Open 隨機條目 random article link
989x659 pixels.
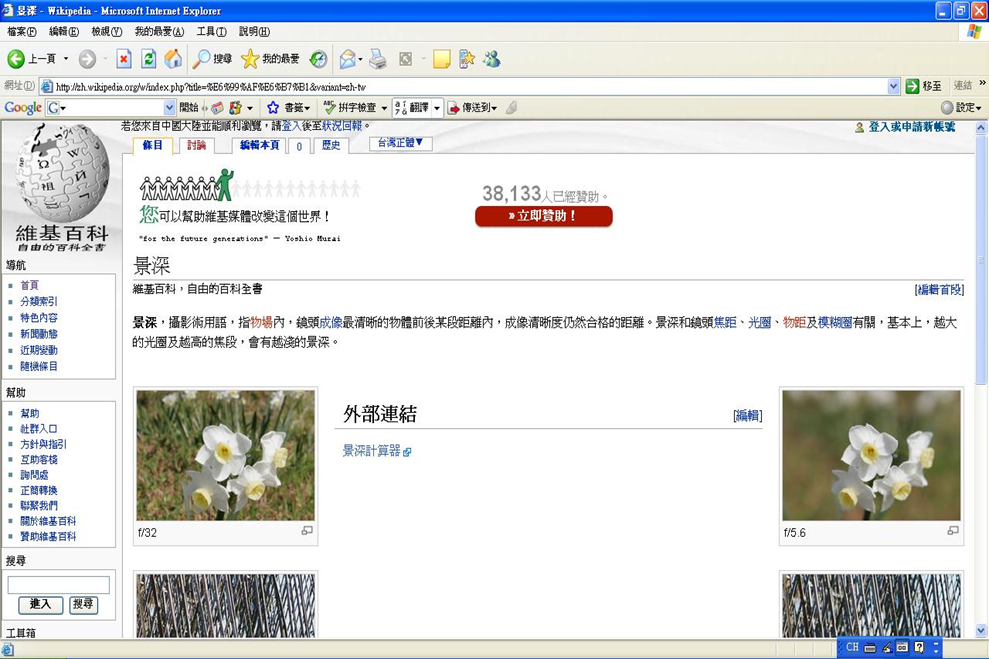click(x=39, y=366)
